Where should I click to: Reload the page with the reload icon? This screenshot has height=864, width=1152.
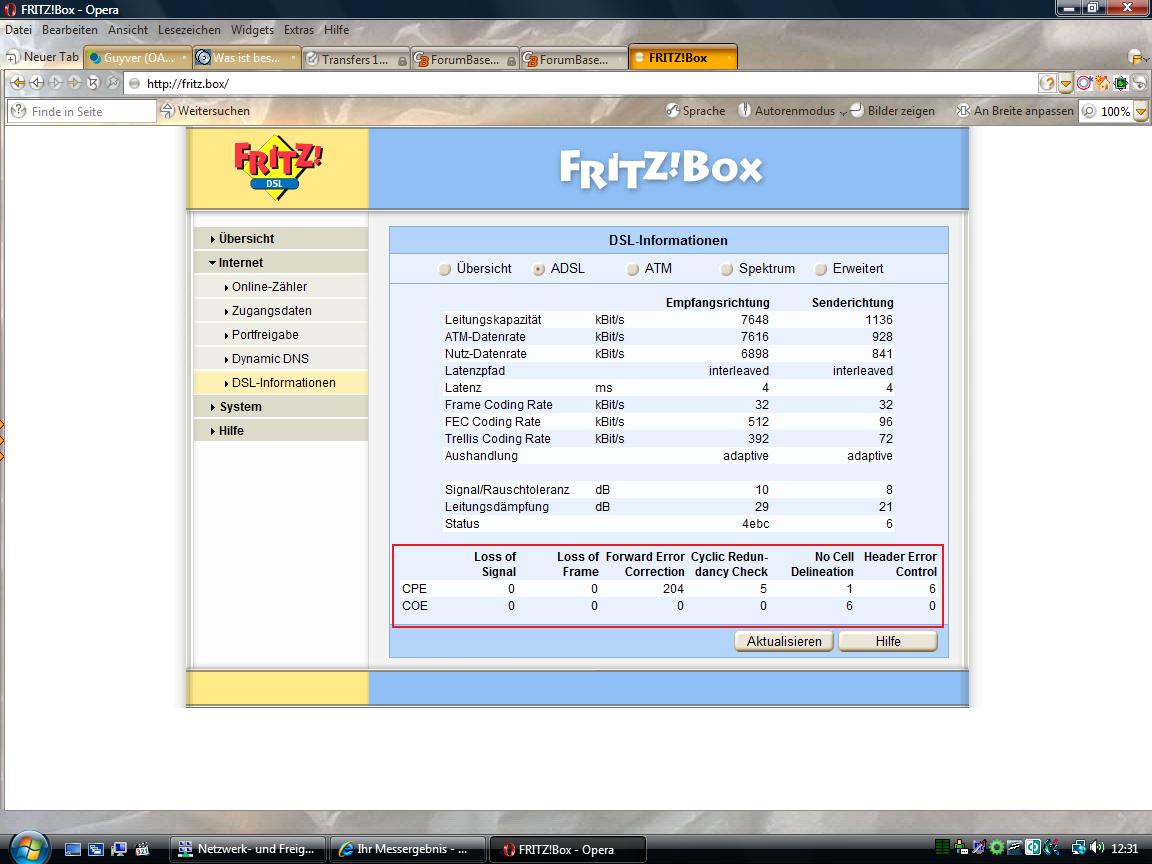93,83
